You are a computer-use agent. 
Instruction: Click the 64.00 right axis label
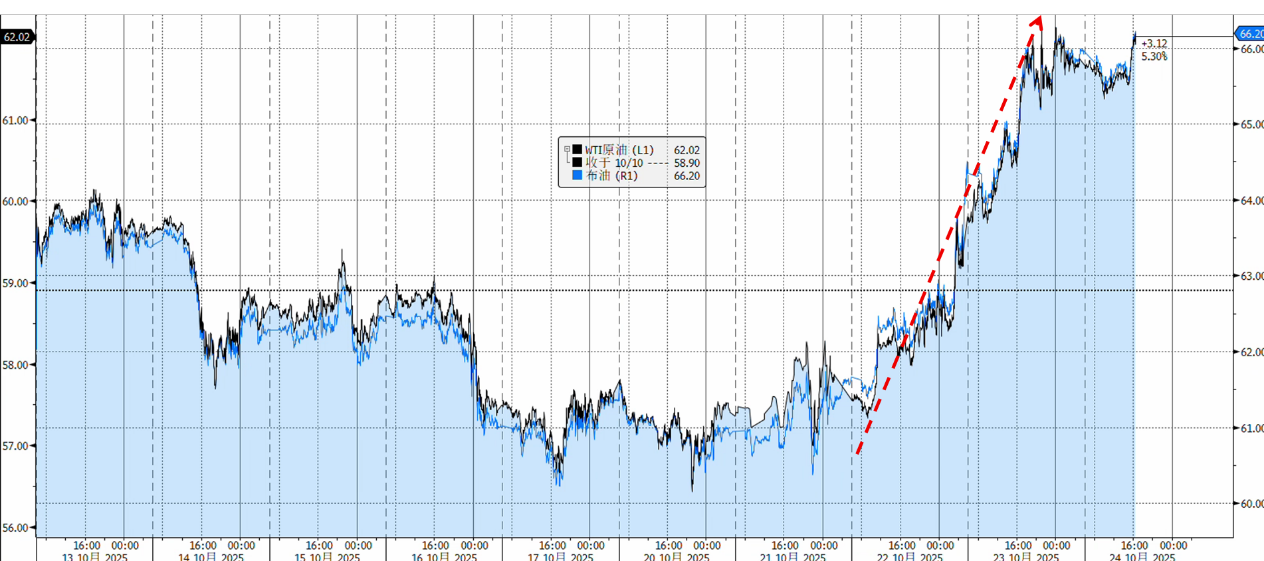[1250, 201]
